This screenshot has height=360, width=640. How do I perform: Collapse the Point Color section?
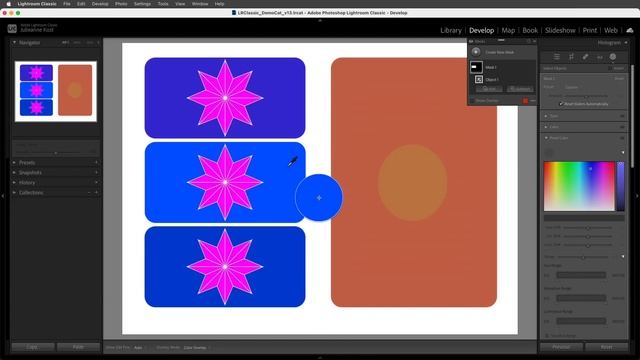(x=546, y=138)
